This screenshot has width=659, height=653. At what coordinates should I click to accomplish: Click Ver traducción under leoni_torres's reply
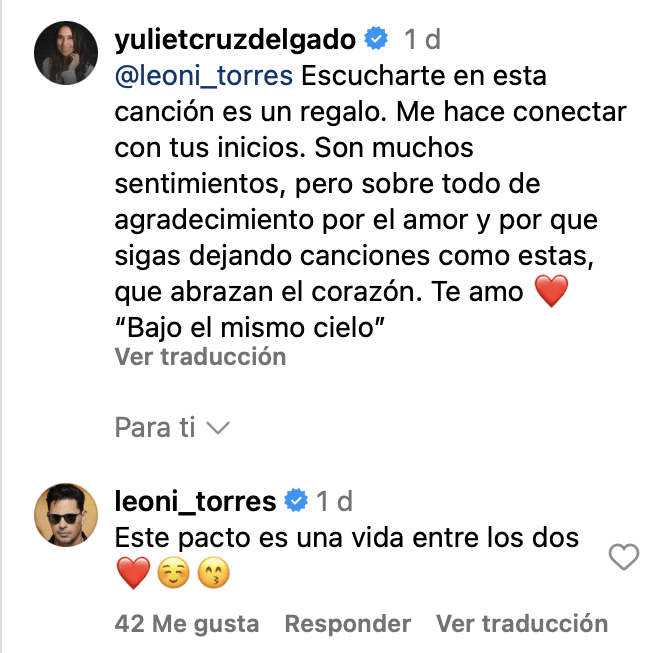[x=521, y=624]
